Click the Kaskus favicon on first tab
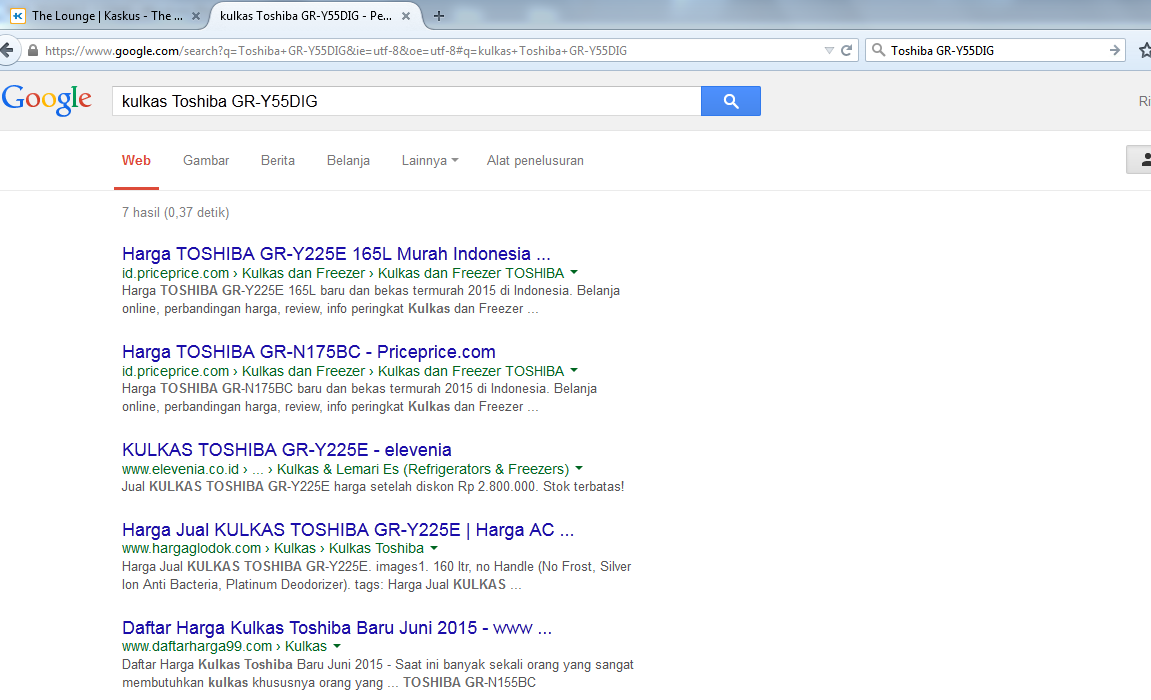The image size is (1151, 700). point(18,15)
